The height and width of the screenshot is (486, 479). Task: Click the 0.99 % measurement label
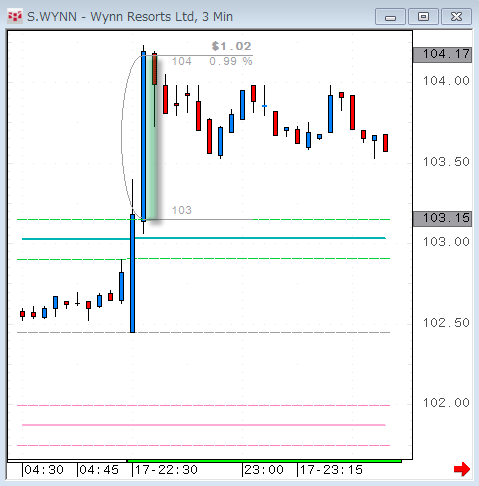(231, 61)
